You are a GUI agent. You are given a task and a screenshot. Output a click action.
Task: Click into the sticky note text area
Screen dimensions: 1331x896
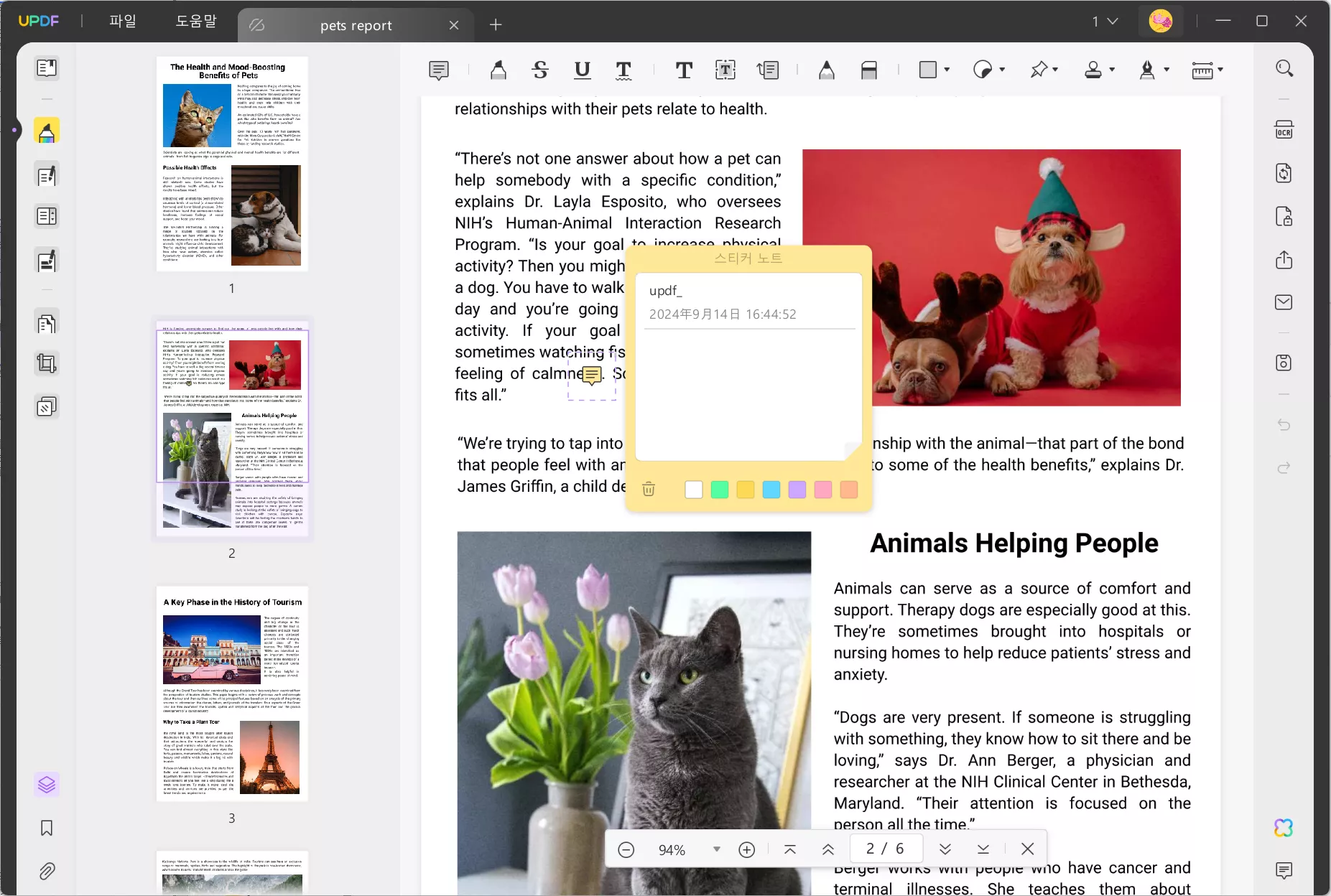coord(748,393)
